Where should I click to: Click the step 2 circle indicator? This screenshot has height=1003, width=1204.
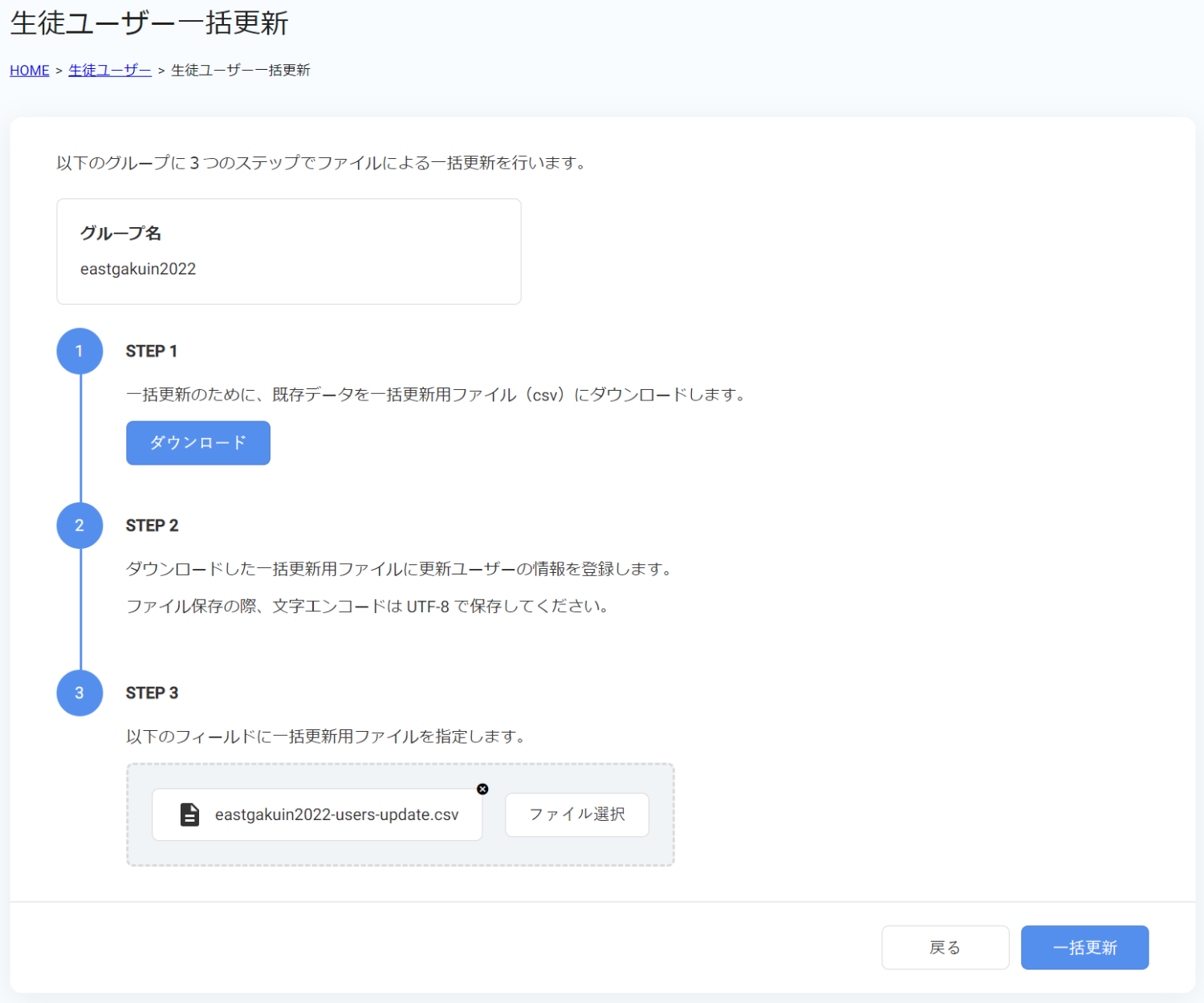79,526
